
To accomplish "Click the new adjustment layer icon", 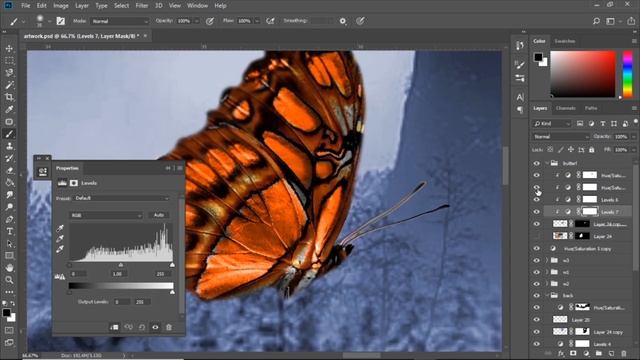I will (x=586, y=353).
